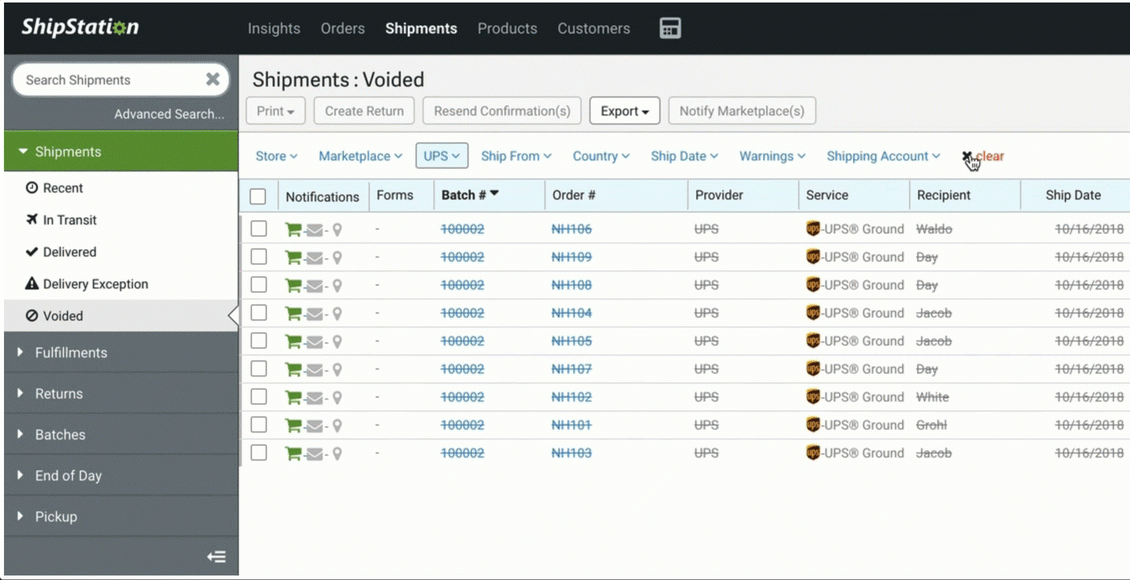Viewport: 1130px width, 580px height.
Task: Open the ShipStation calculator icon
Action: coord(670,28)
